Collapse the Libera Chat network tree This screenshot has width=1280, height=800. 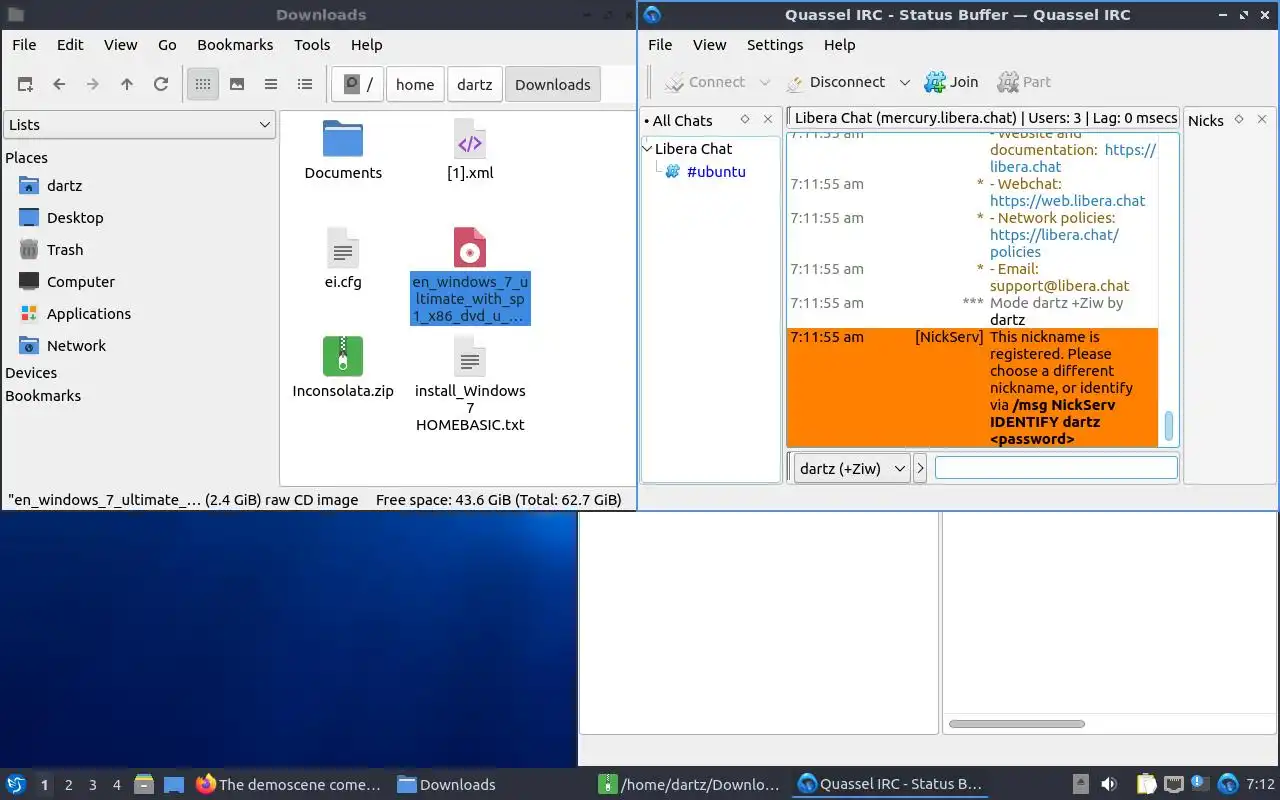click(647, 149)
